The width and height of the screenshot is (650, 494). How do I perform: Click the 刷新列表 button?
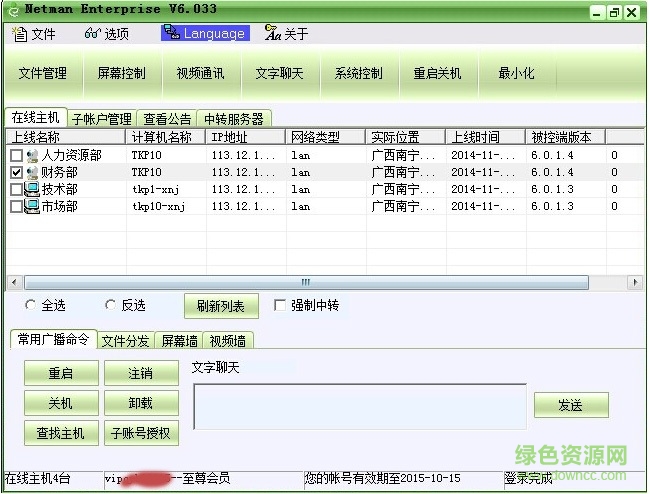click(221, 306)
